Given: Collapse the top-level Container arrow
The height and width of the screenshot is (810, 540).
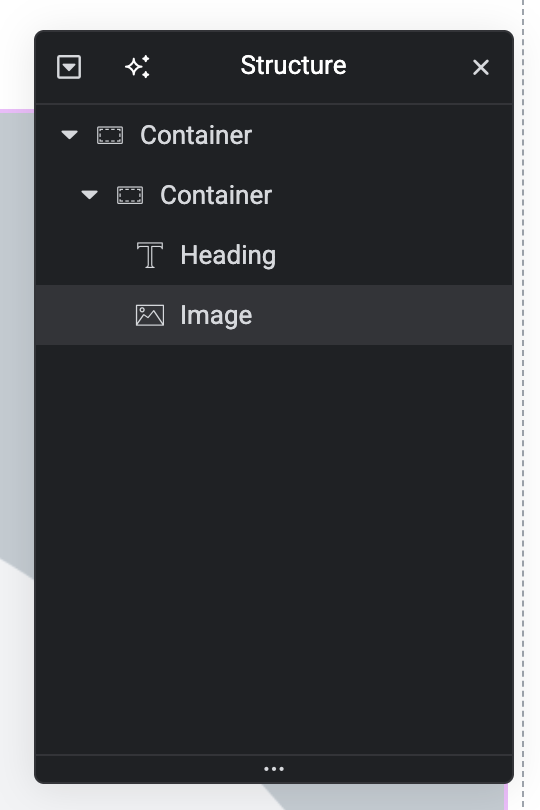Looking at the screenshot, I should (x=69, y=135).
